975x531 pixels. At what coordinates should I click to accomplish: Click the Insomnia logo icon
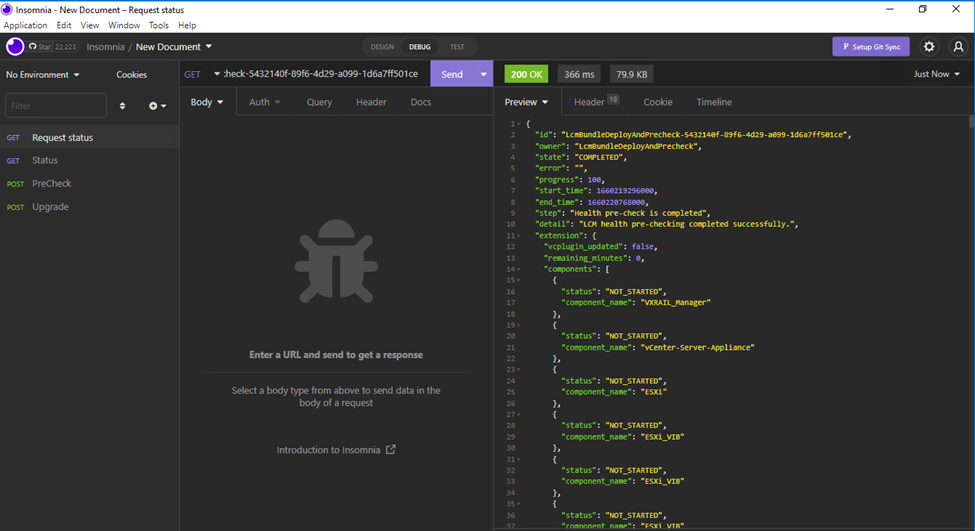point(15,47)
